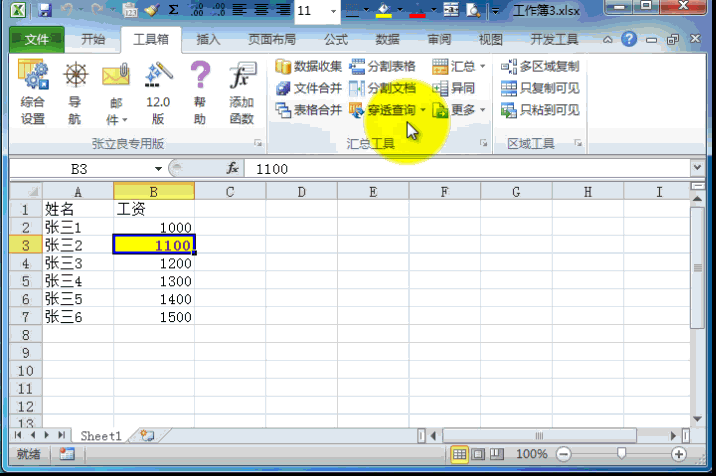Select the 数据收集 tool
This screenshot has width=716, height=476.
(x=309, y=66)
